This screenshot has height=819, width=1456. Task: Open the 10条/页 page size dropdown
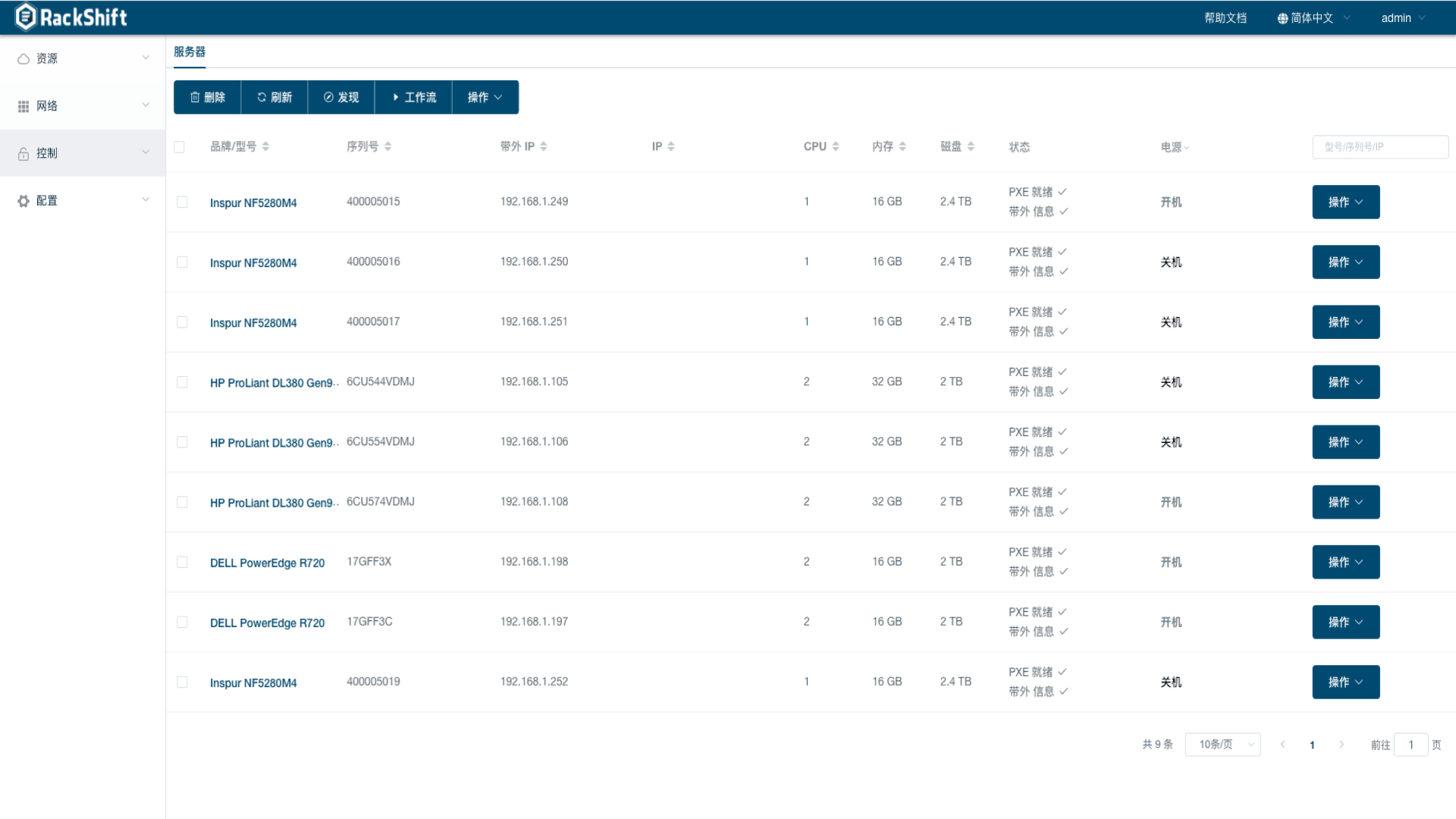click(1222, 745)
